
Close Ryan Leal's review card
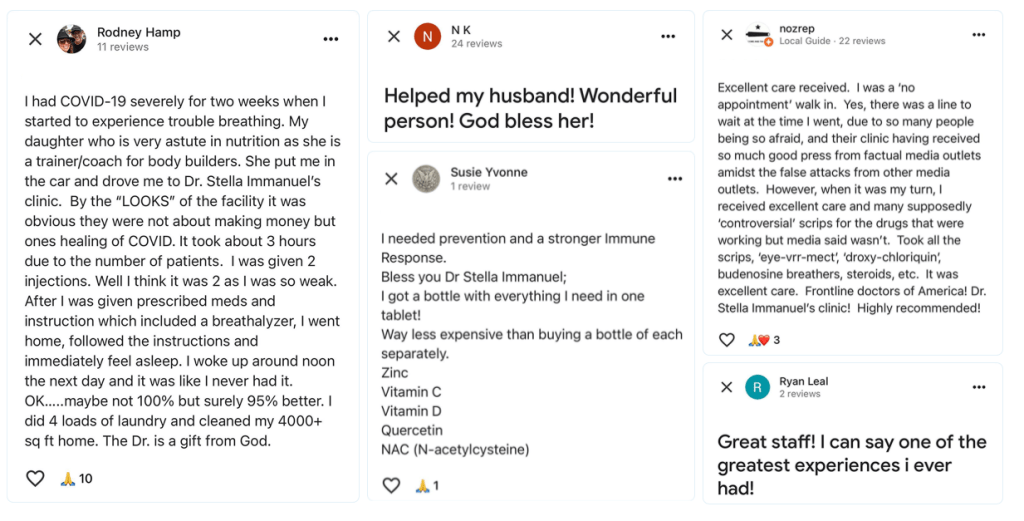pyautogui.click(x=727, y=387)
